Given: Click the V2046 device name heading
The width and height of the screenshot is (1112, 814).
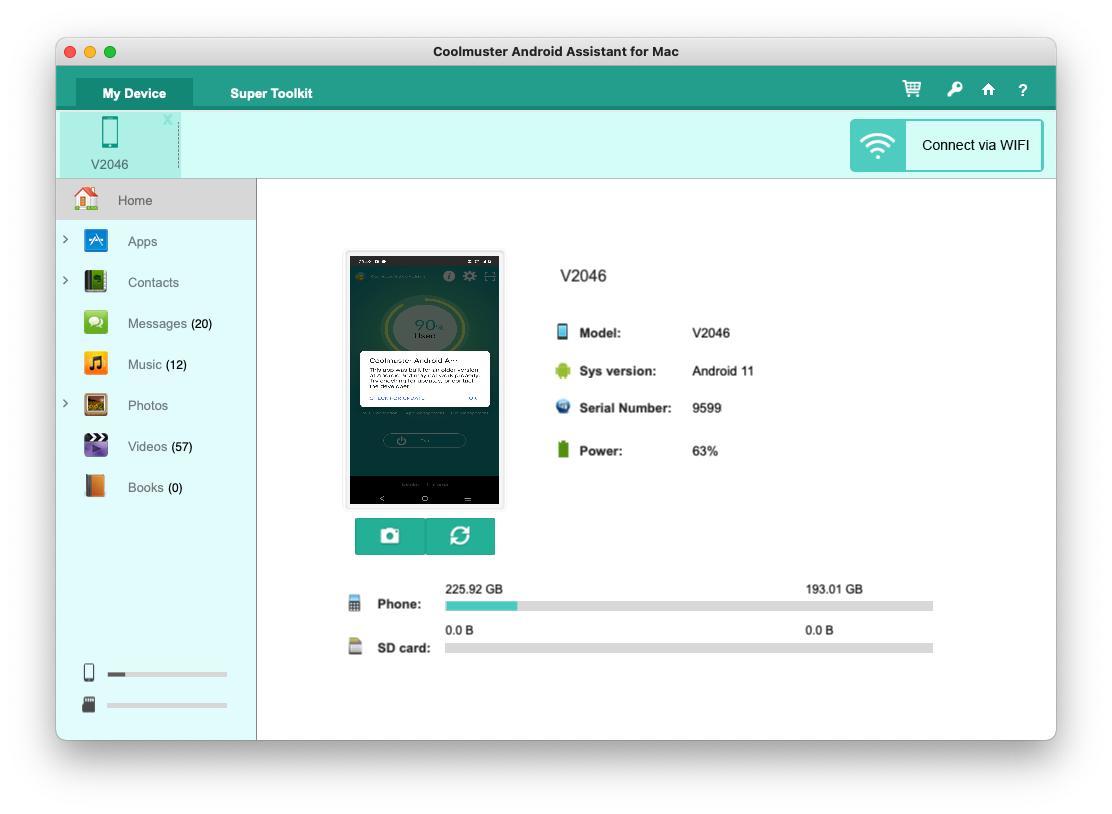Looking at the screenshot, I should tap(583, 276).
